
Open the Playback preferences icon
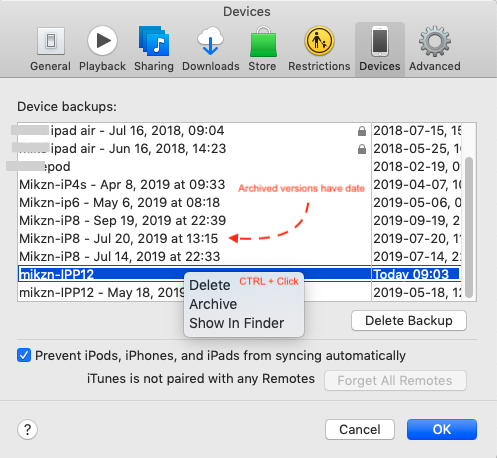point(102,49)
